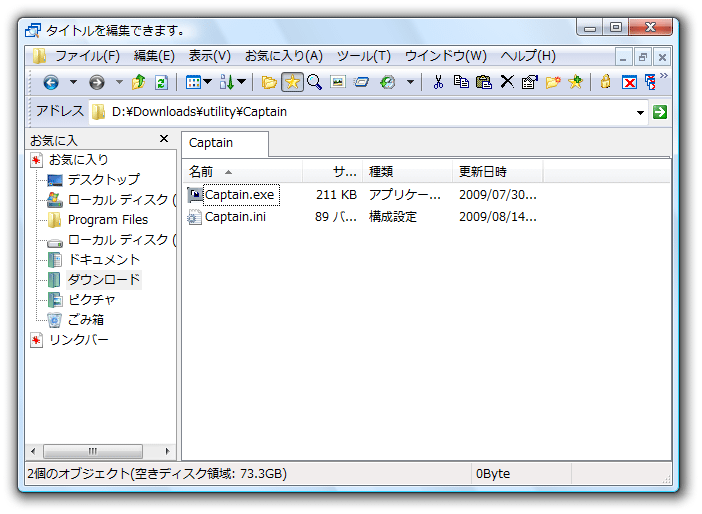
Task: Select ドキュメント in favorites tree
Action: click(x=103, y=260)
